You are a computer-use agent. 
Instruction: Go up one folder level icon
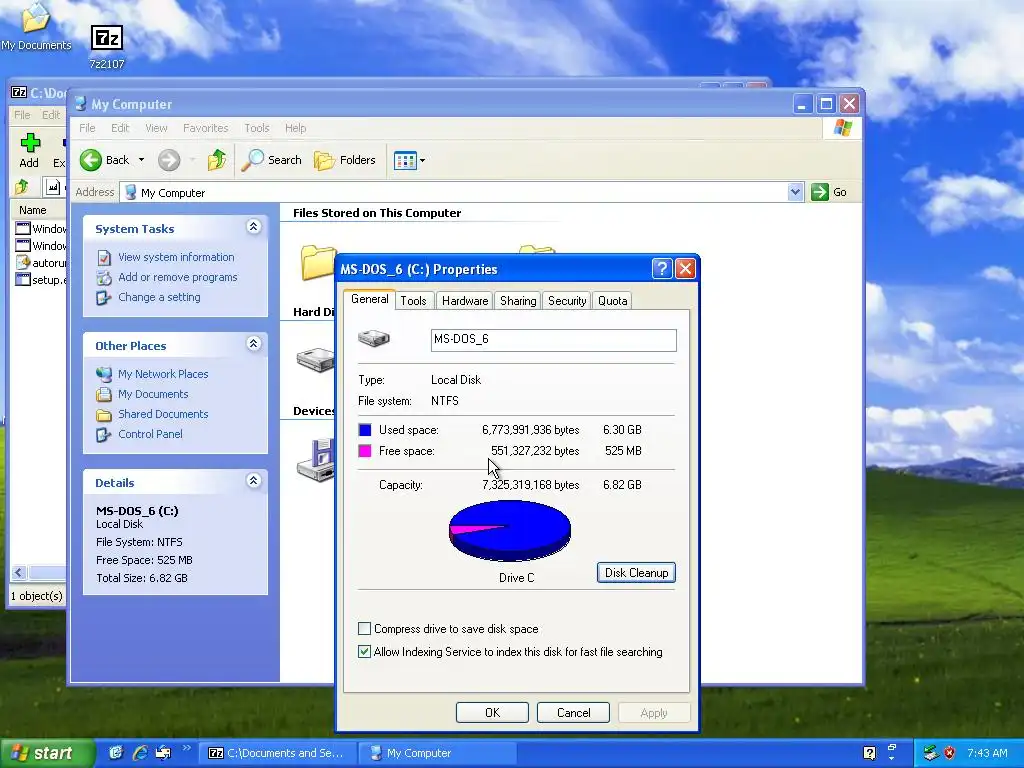(x=217, y=160)
